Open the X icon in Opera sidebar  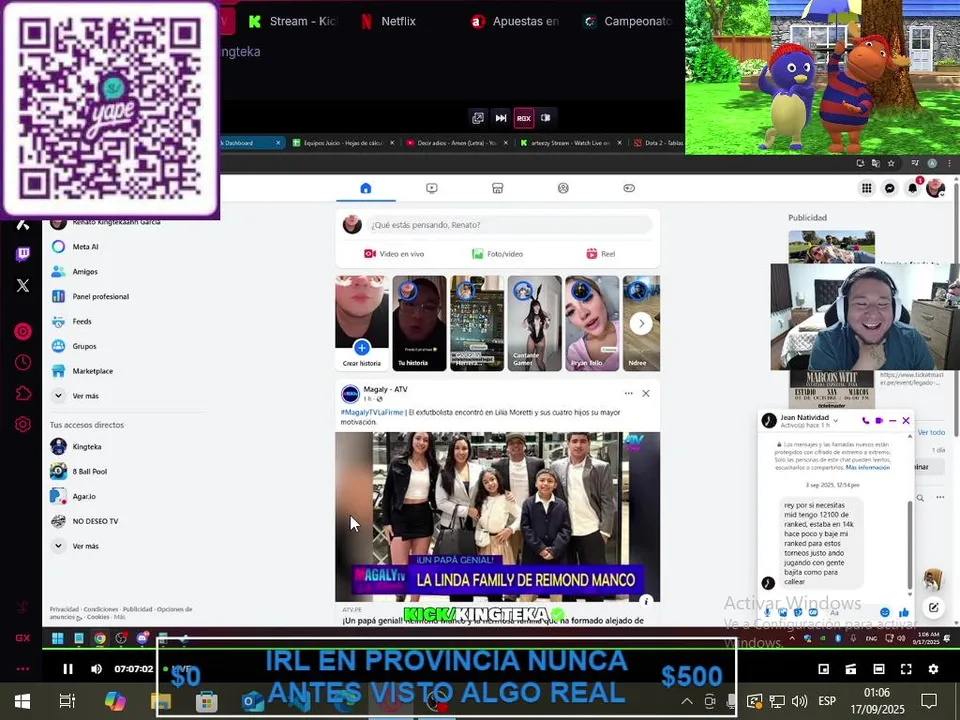coord(23,285)
